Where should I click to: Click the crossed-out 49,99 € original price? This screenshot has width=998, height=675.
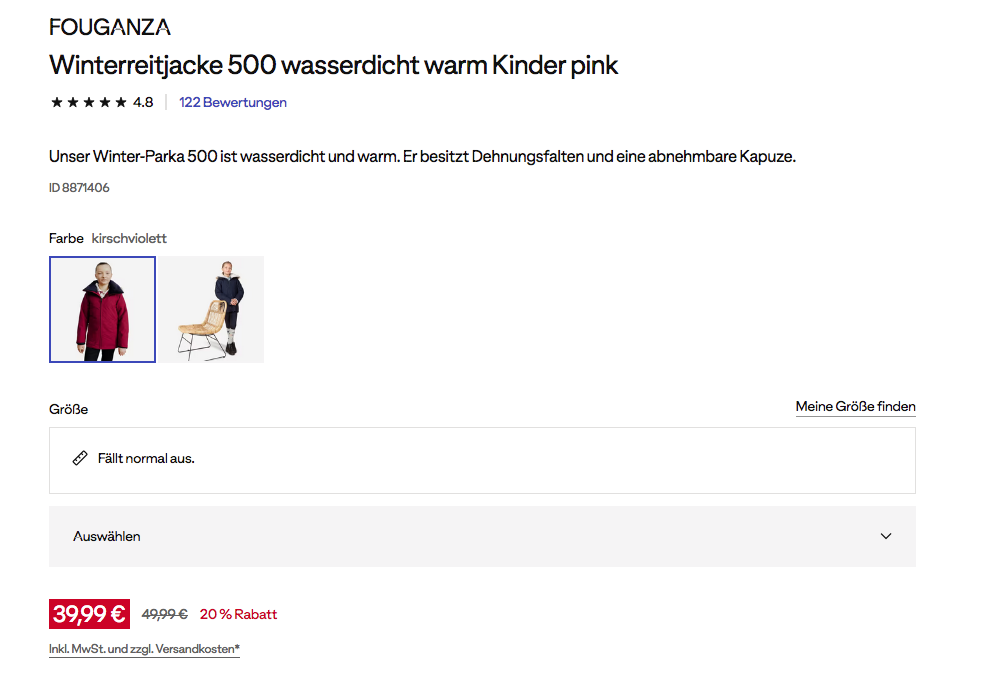click(x=164, y=615)
